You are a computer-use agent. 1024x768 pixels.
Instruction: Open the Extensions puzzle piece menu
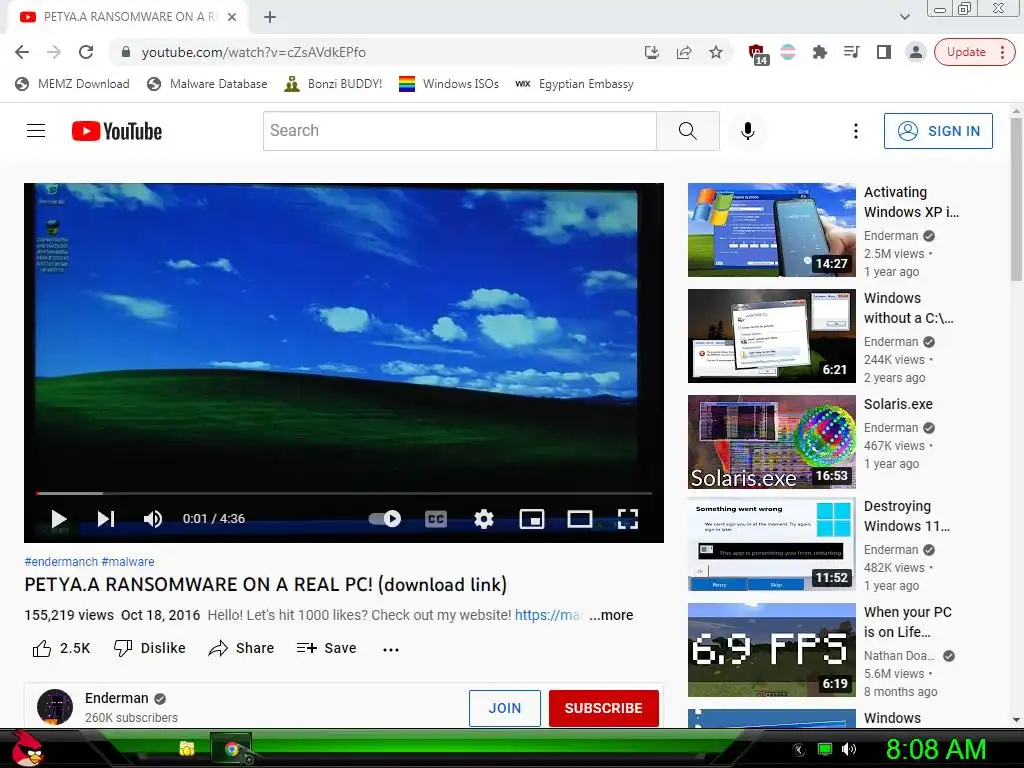pos(820,52)
